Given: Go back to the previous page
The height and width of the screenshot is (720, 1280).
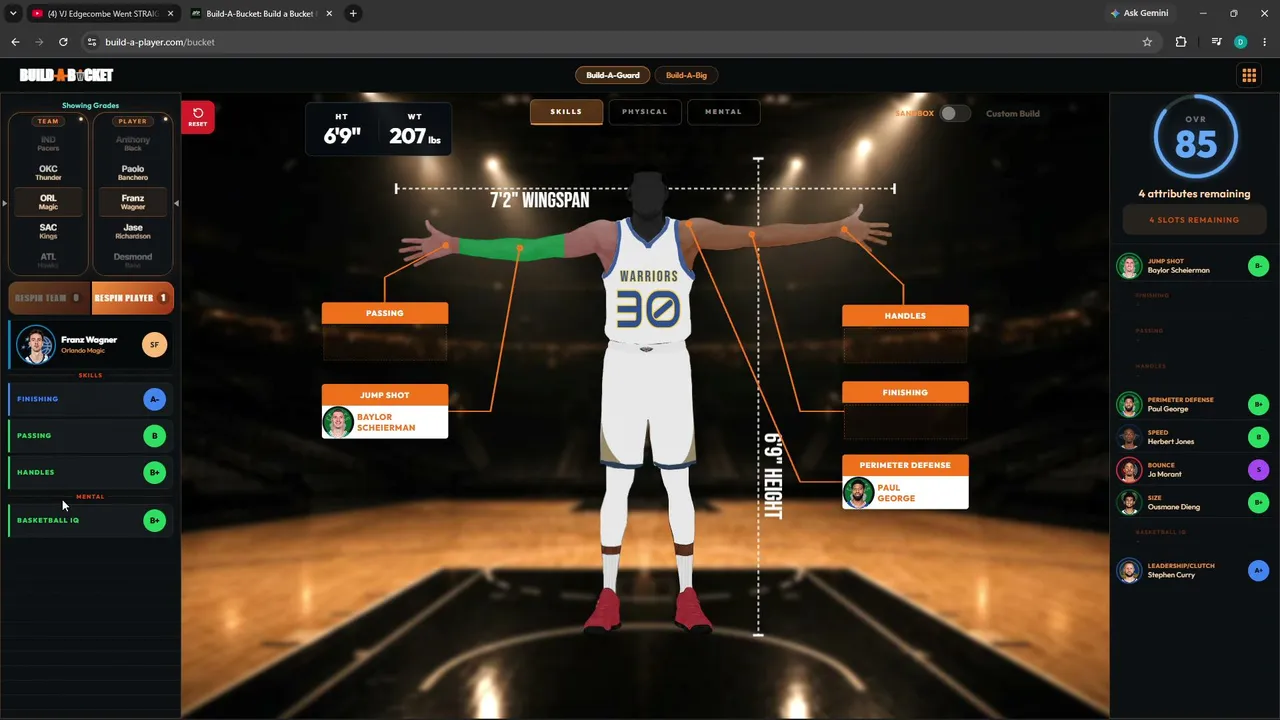Looking at the screenshot, I should pos(15,42).
